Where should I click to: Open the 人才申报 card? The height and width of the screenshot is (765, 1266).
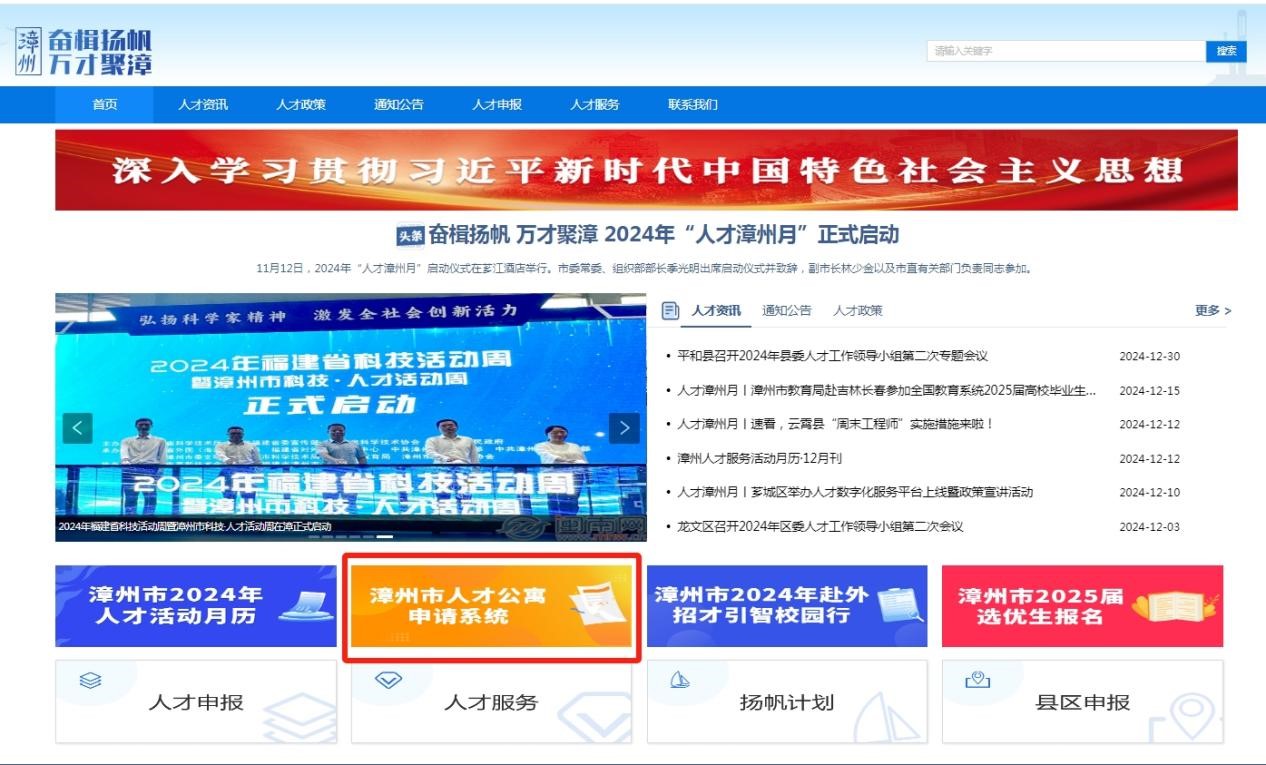pos(196,701)
